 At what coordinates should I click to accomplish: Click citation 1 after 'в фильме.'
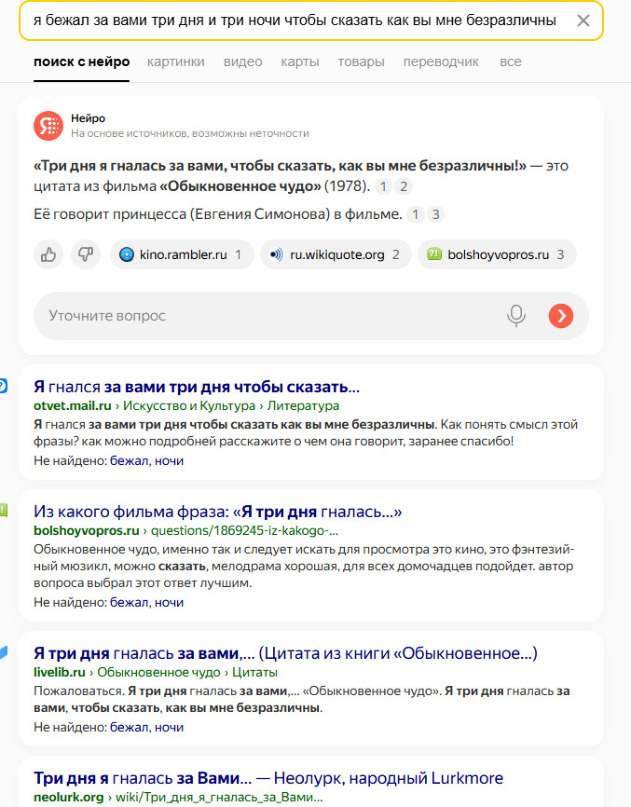coord(415,214)
